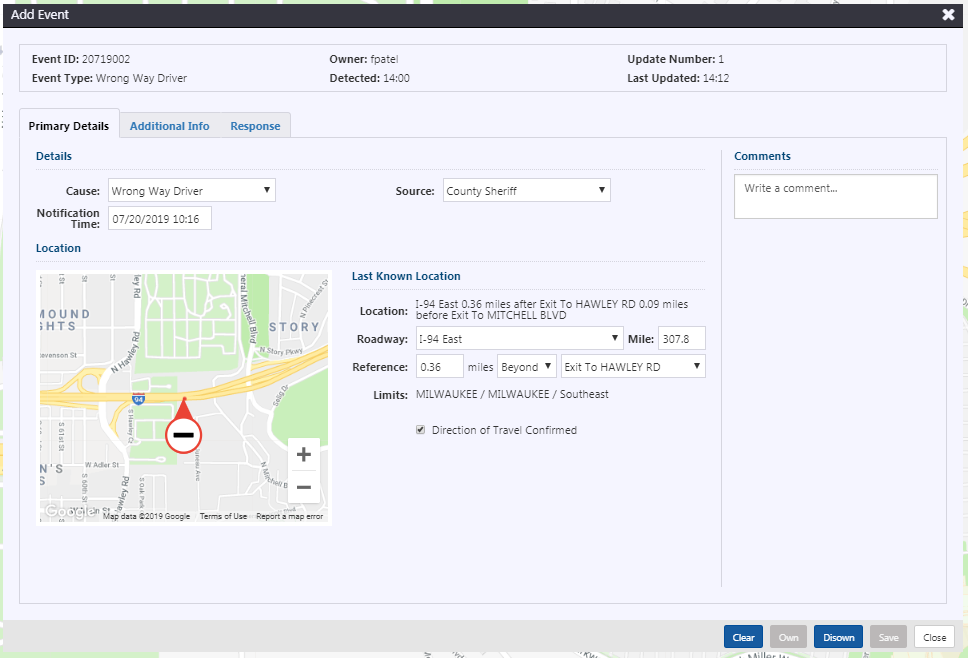
Task: Zoom out on the location map
Action: [304, 487]
